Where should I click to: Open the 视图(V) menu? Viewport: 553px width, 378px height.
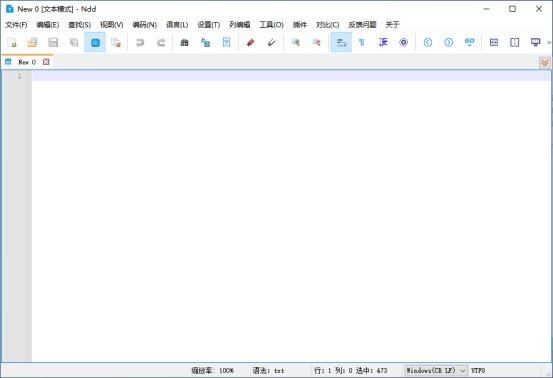(x=111, y=25)
